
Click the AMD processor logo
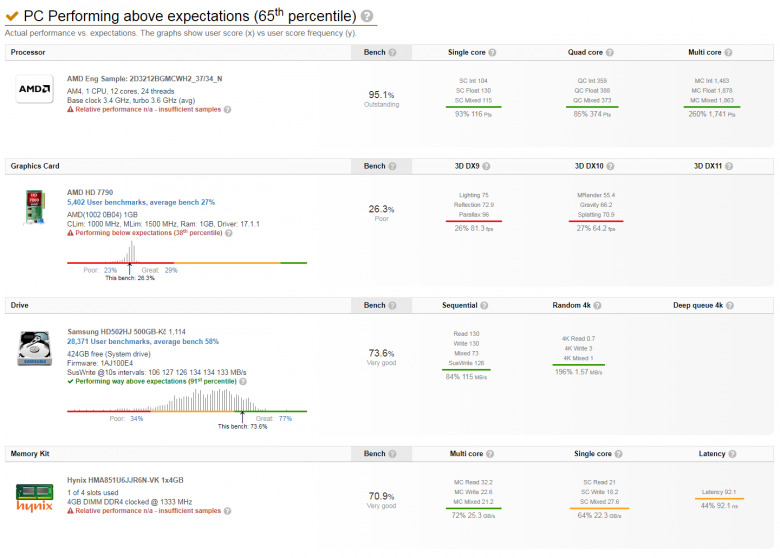click(34, 89)
